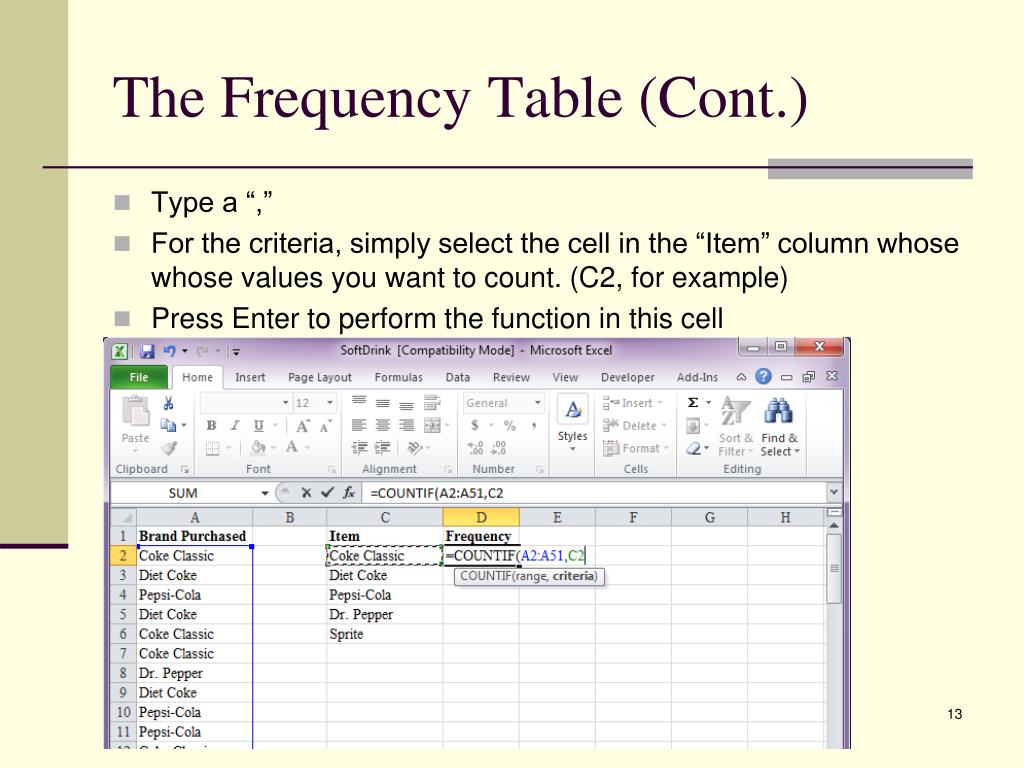Open the File tab
The width and height of the screenshot is (1024, 768).
tap(139, 377)
